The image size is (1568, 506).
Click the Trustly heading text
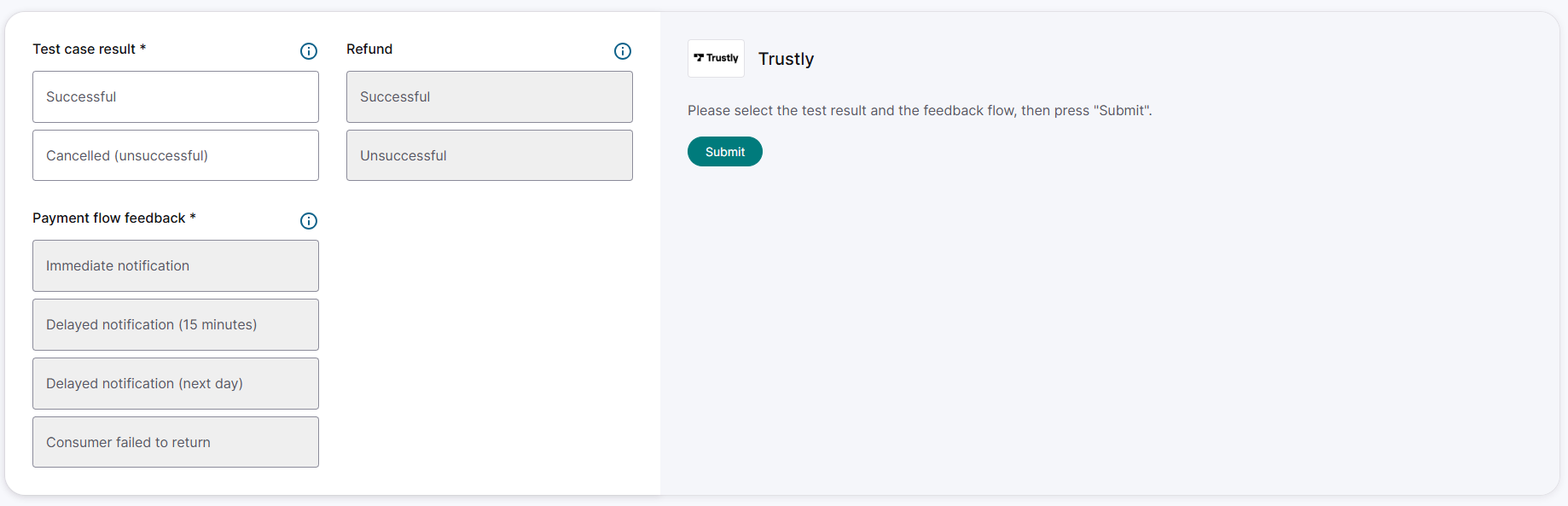pos(786,59)
